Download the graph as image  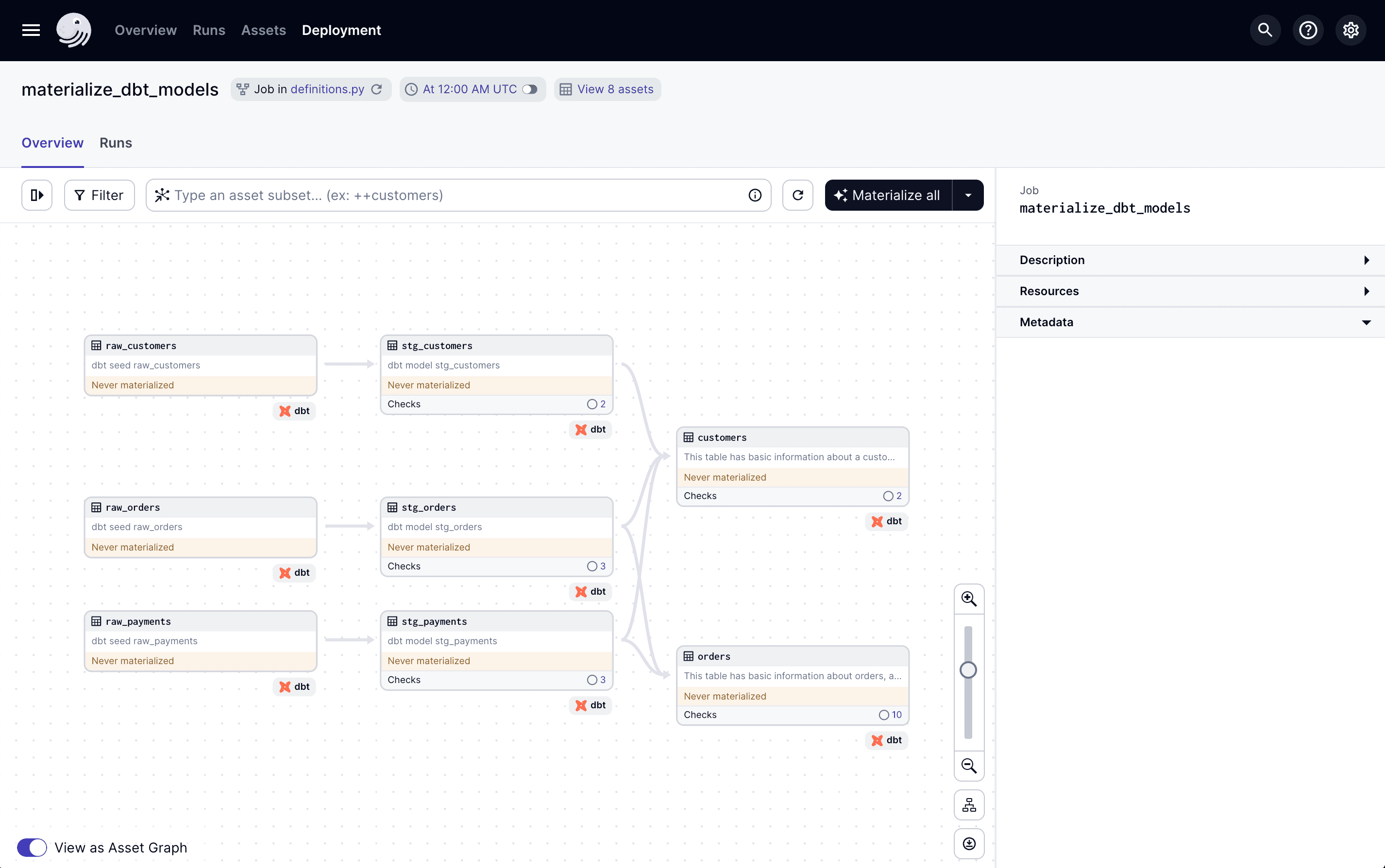[969, 843]
